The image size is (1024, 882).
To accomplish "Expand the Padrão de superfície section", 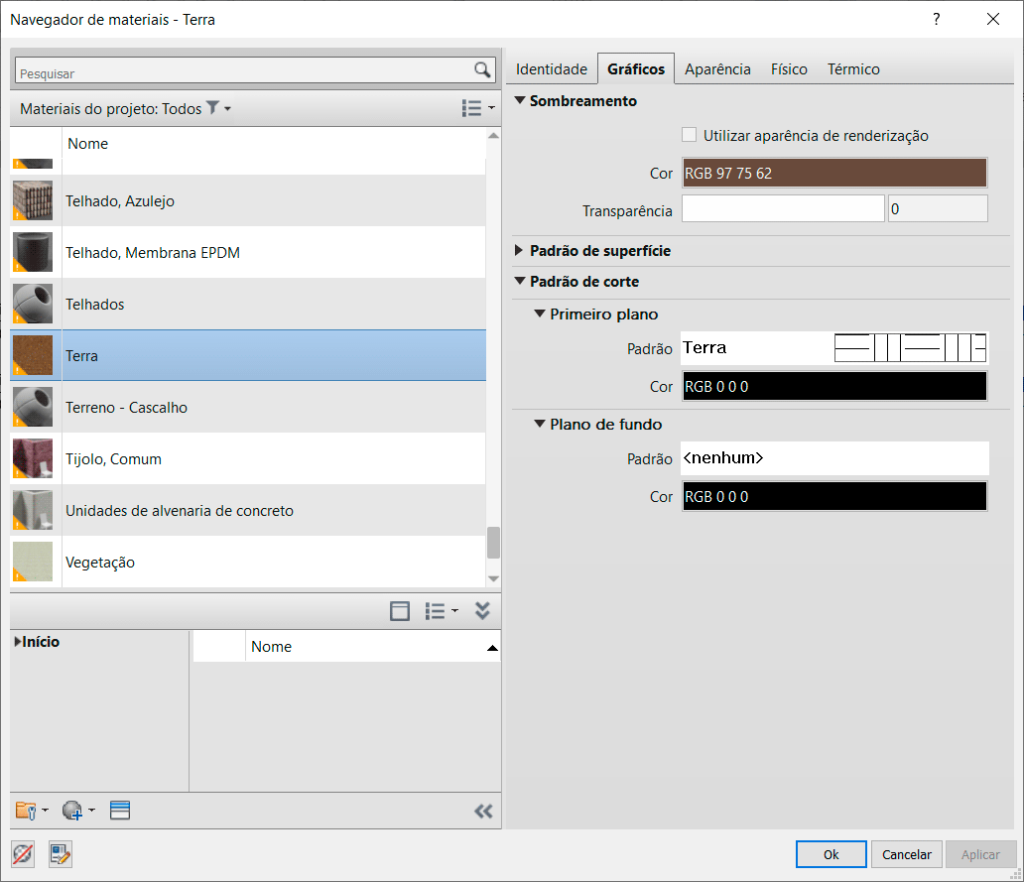I will 519,251.
